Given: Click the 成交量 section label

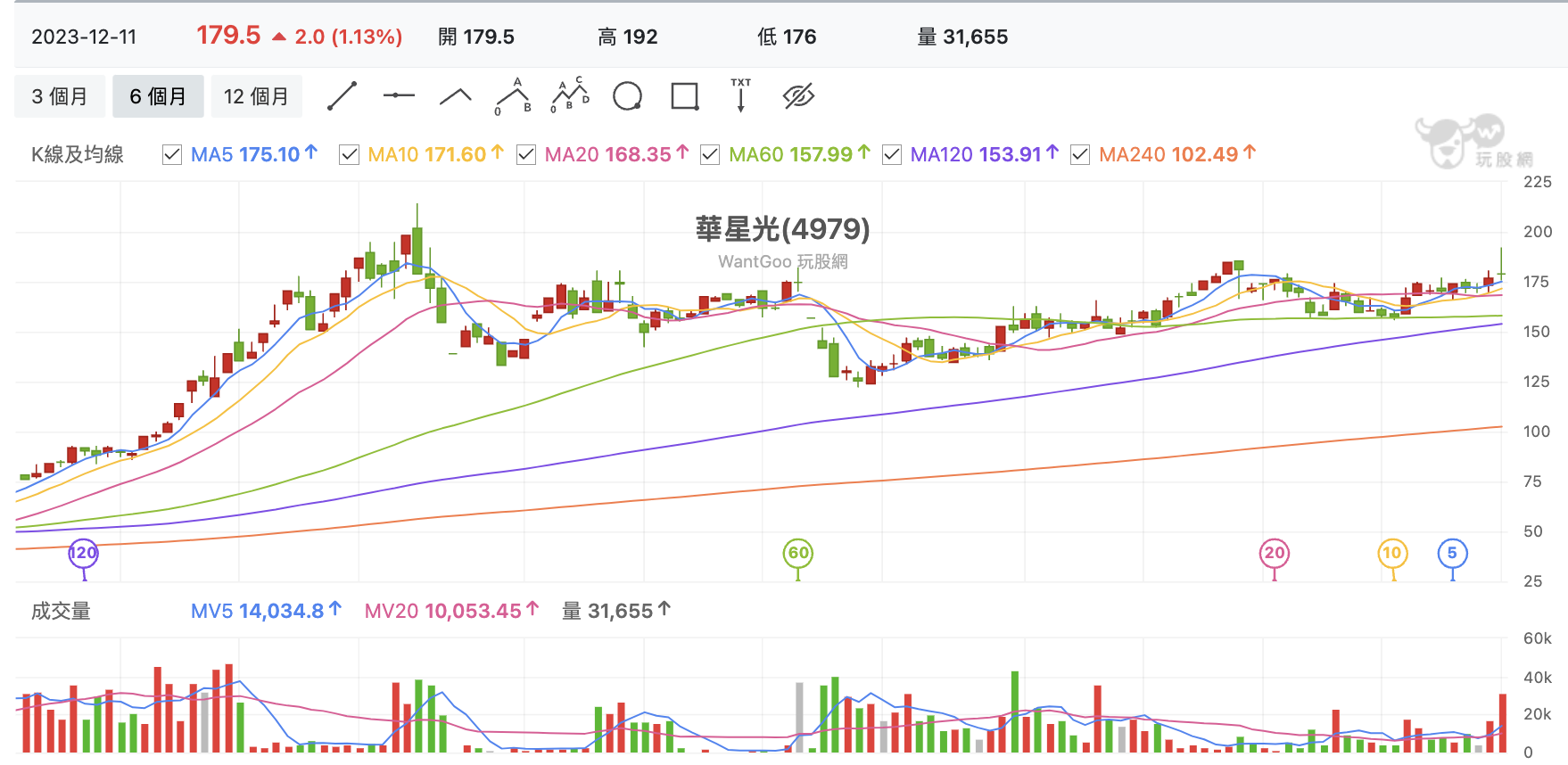Looking at the screenshot, I should pyautogui.click(x=61, y=611).
